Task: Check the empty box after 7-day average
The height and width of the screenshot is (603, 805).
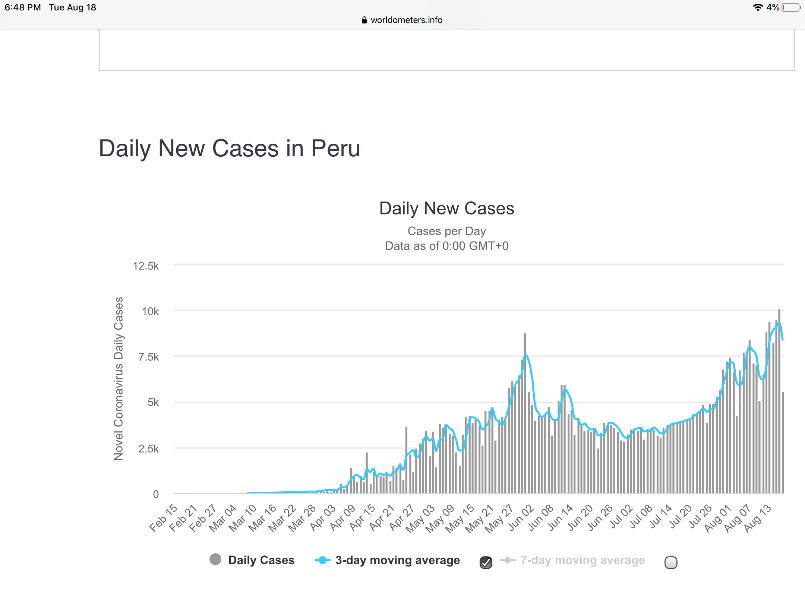Action: tap(671, 562)
